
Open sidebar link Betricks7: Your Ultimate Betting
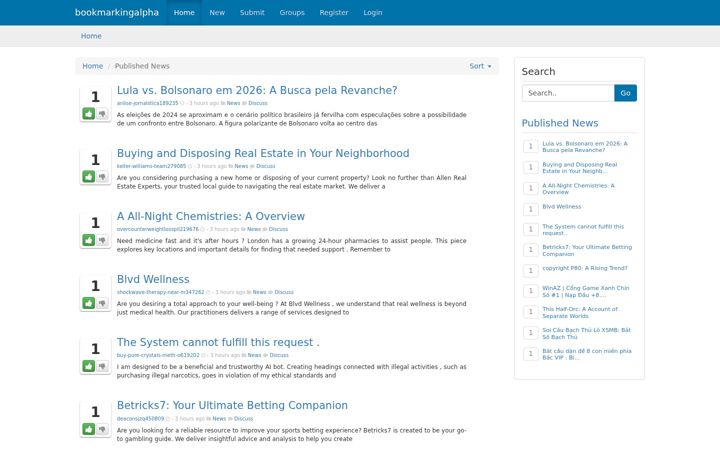[x=587, y=250]
